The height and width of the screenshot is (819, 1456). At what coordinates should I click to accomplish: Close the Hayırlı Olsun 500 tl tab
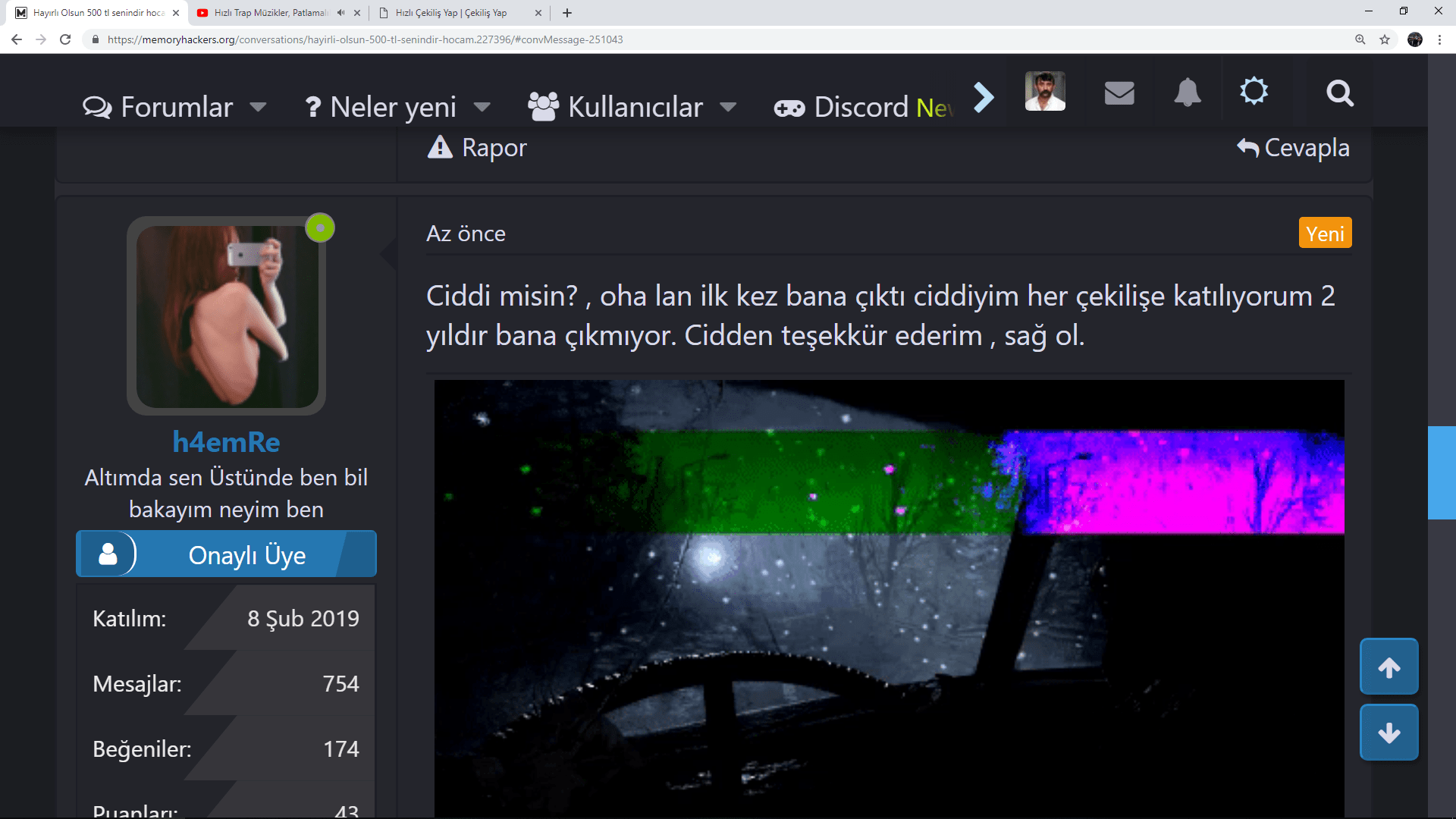point(176,13)
